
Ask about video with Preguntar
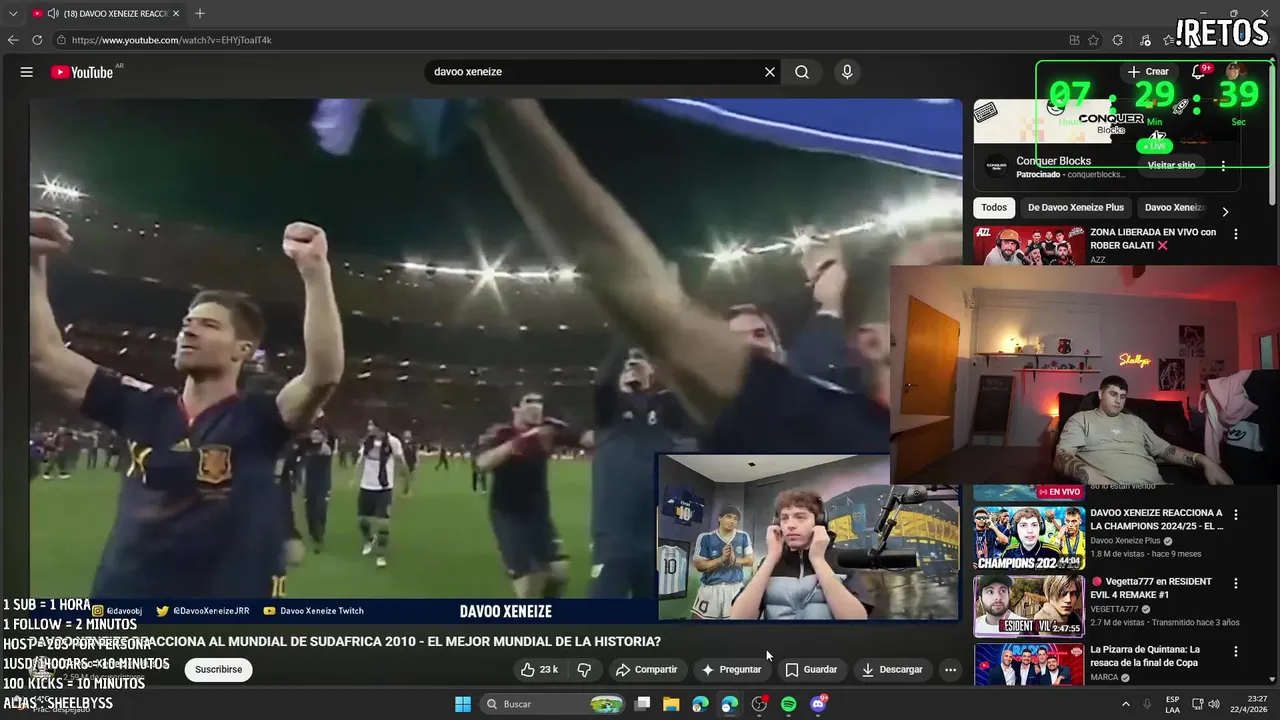731,669
